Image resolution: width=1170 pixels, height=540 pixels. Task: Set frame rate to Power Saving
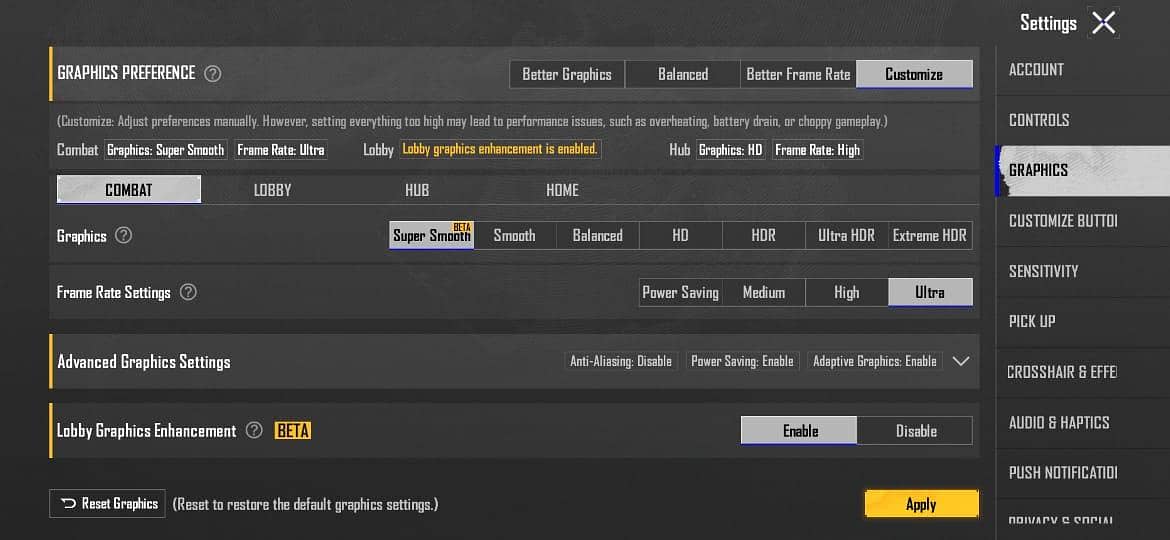pyautogui.click(x=680, y=293)
